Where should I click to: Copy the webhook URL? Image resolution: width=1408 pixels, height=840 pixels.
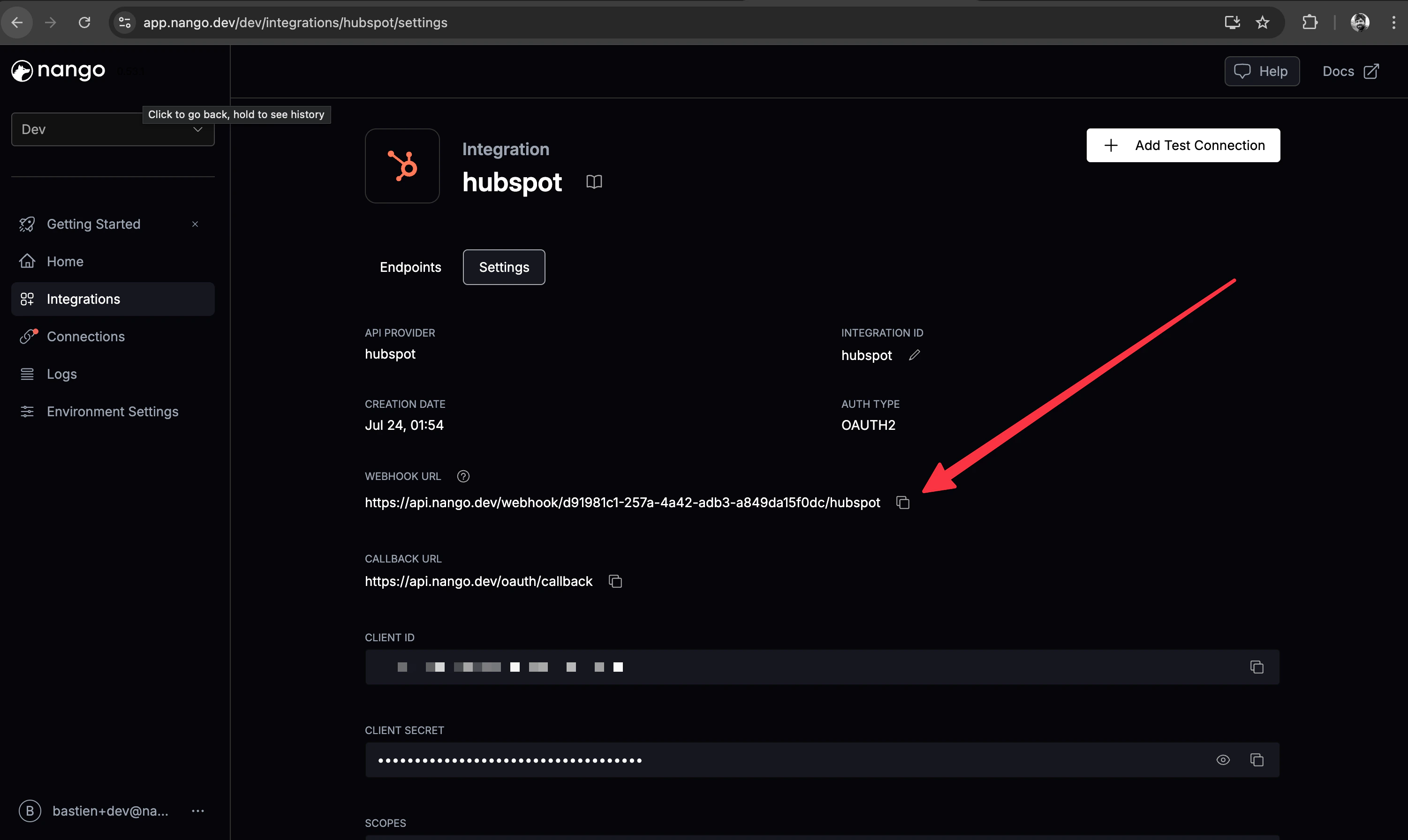click(x=903, y=502)
